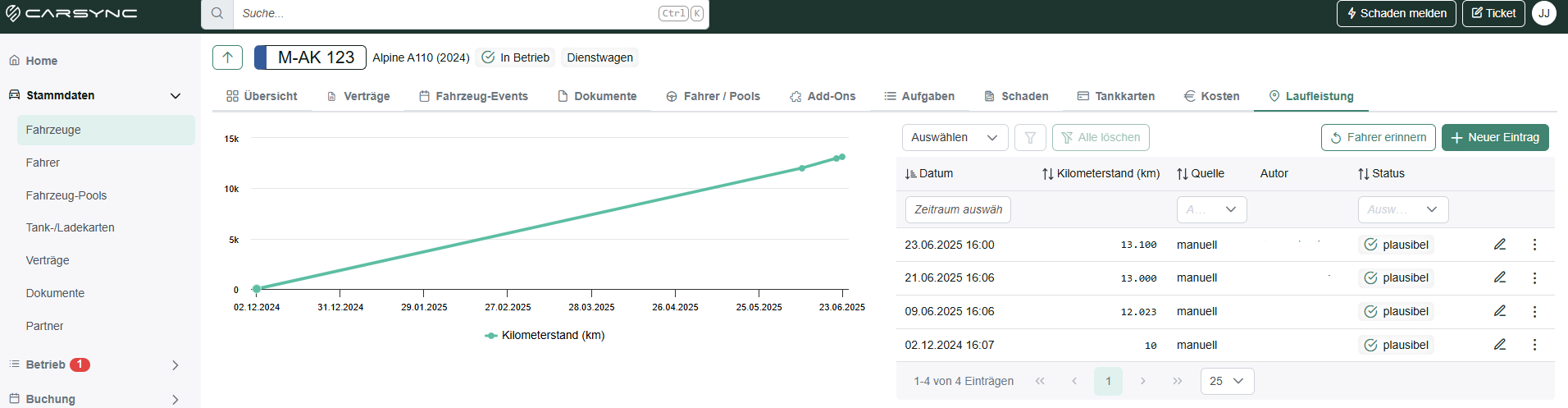1568x408 pixels.
Task: Sort by Kilometerstand column arrows
Action: 1048,174
